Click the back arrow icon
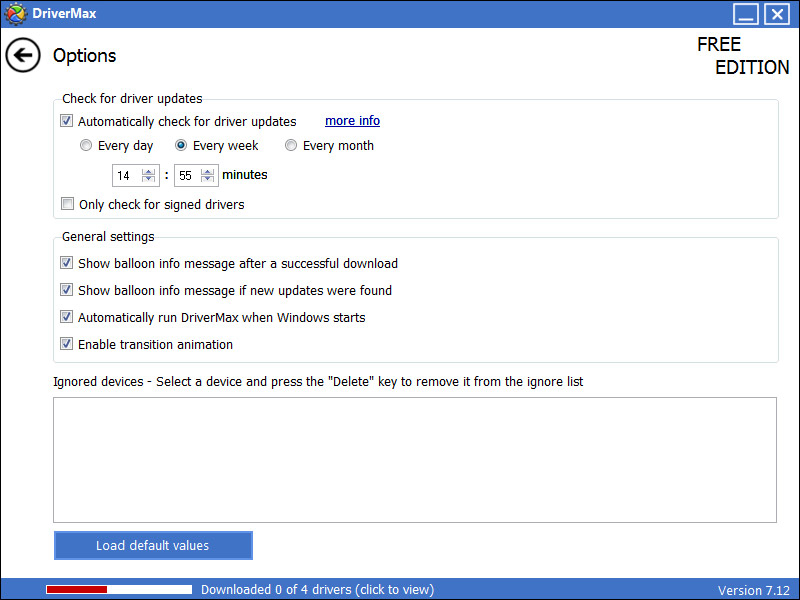This screenshot has height=600, width=800. [x=23, y=55]
